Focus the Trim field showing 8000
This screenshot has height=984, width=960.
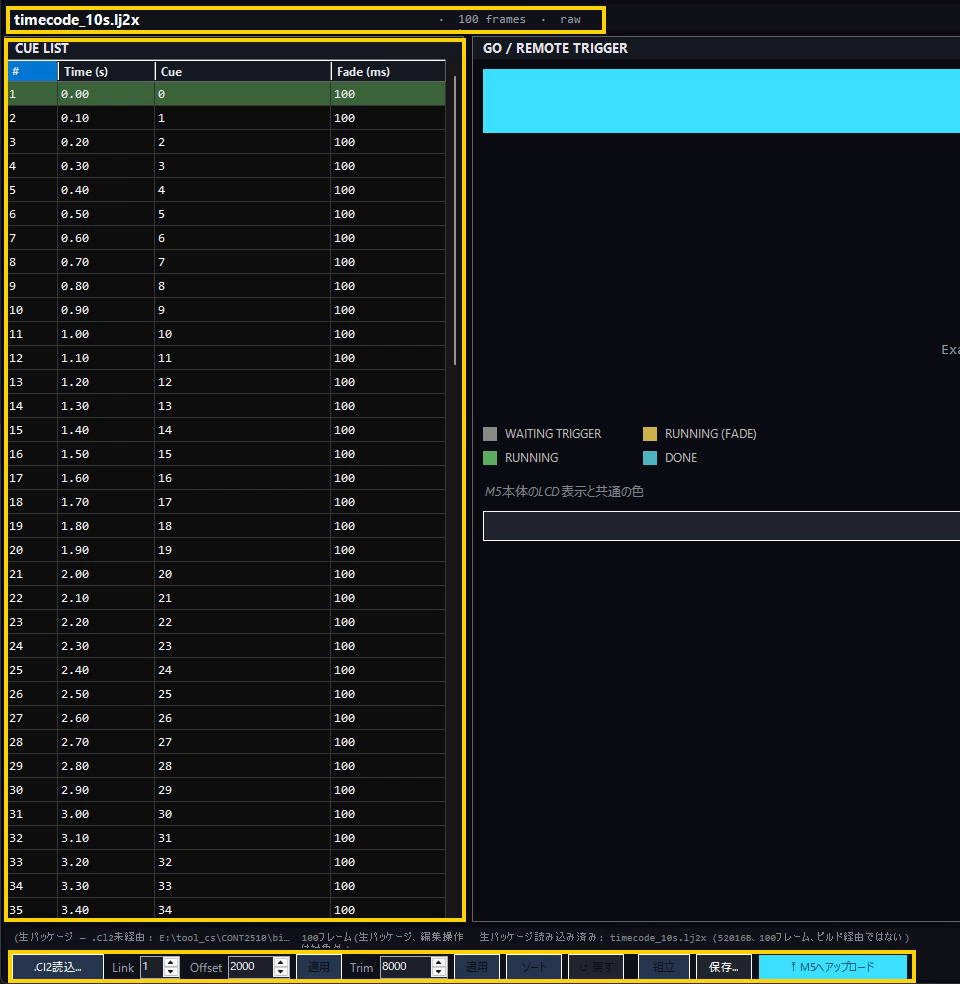click(407, 967)
